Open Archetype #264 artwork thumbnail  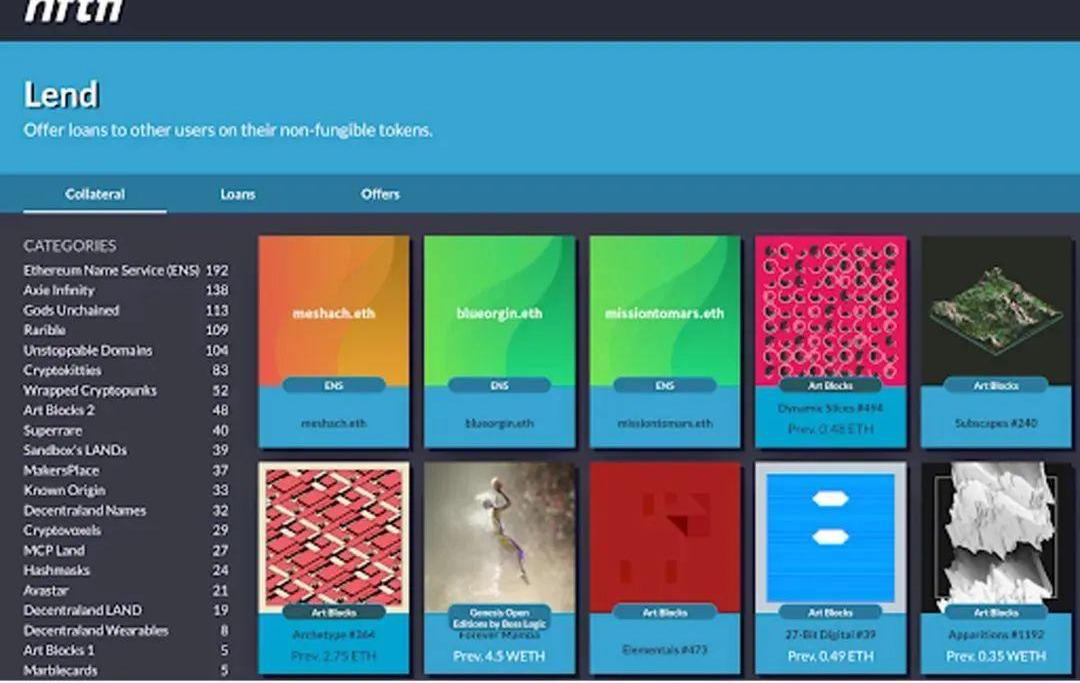tap(334, 535)
